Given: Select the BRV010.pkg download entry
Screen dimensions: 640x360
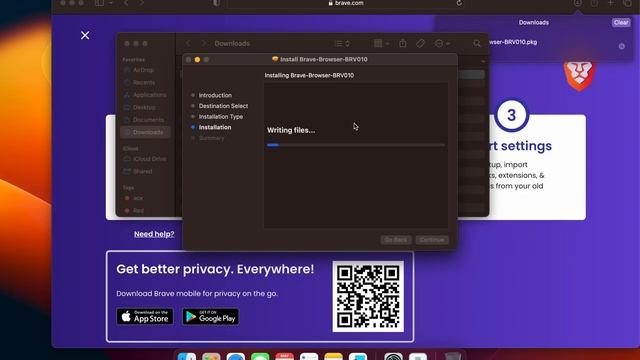Looking at the screenshot, I should (x=513, y=42).
